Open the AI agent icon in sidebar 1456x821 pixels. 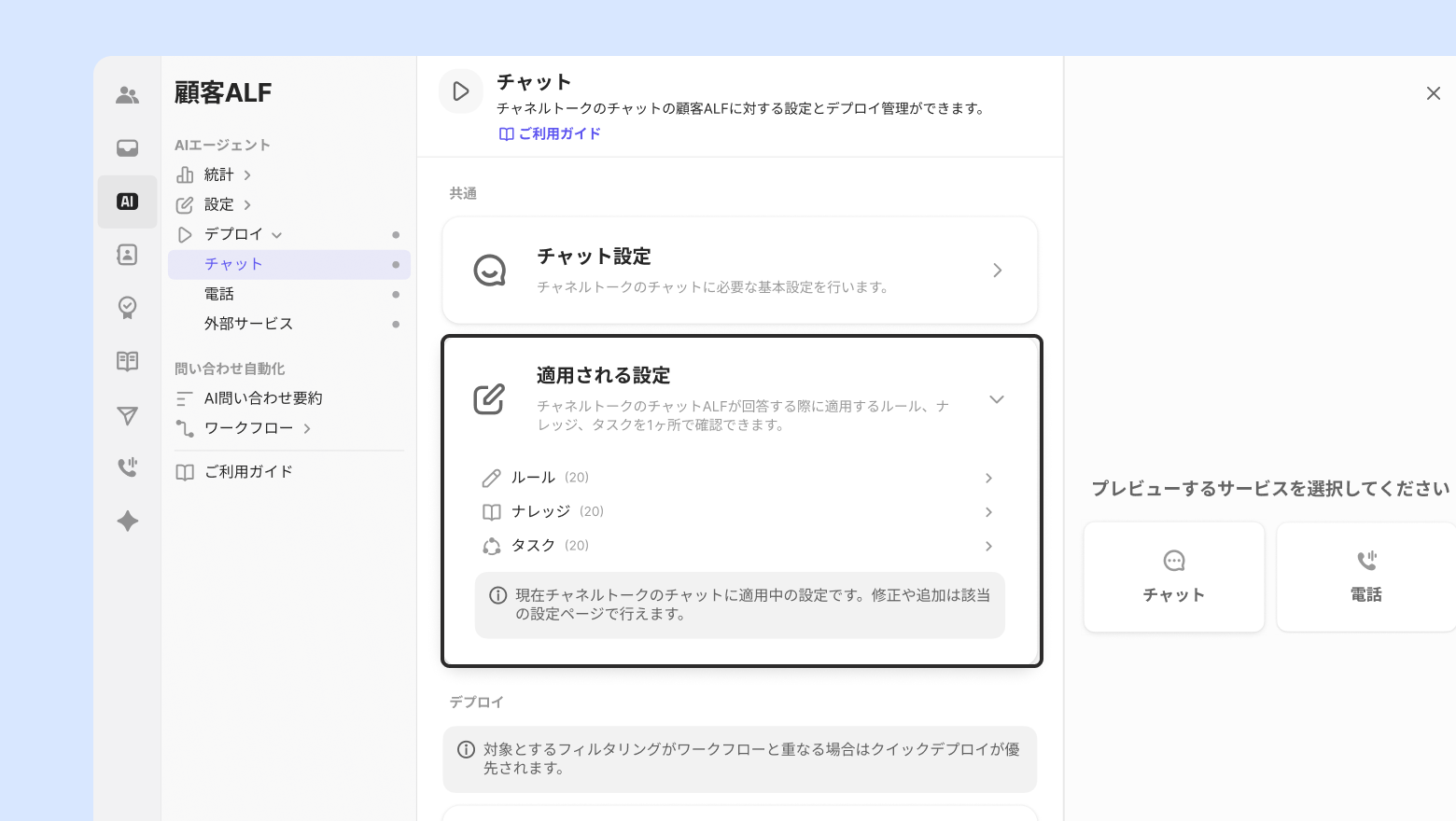coord(128,202)
